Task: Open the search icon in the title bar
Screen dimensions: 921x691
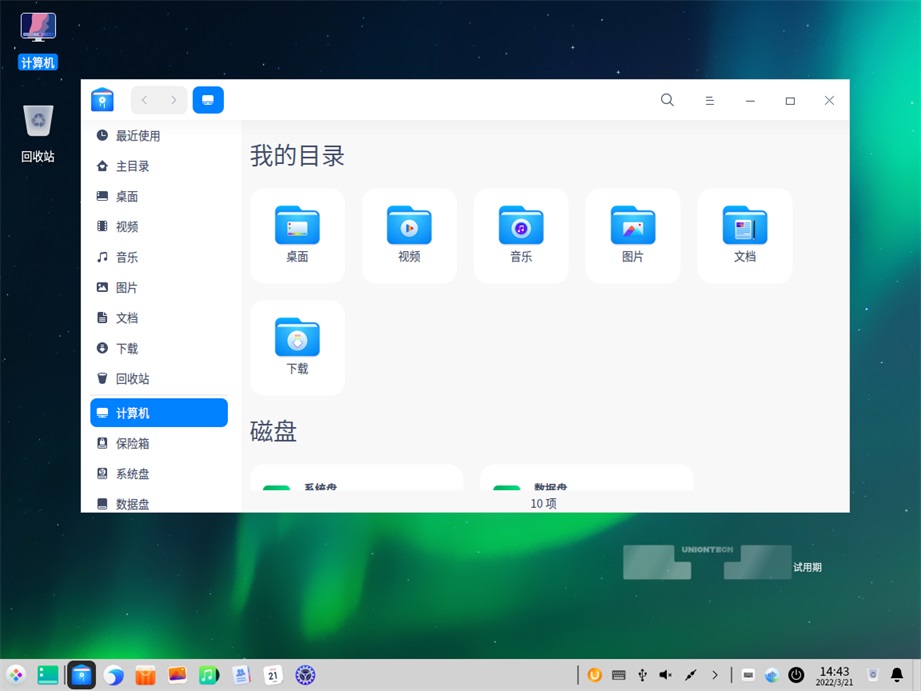Action: point(667,100)
